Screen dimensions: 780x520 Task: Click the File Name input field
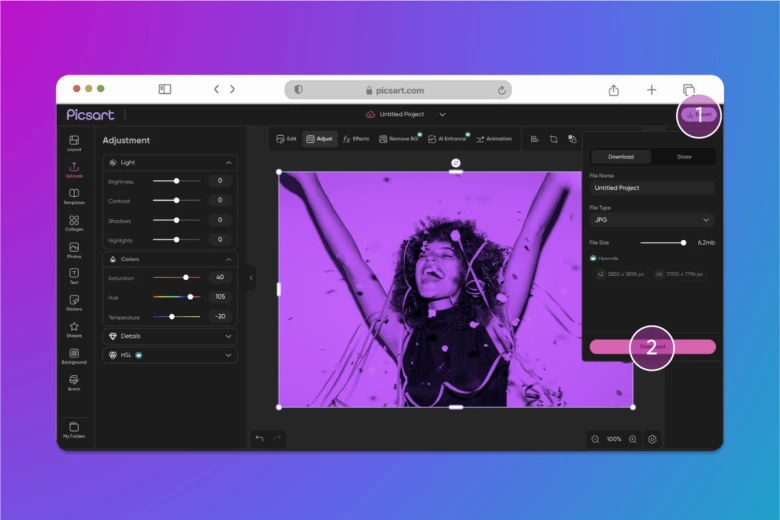[651, 187]
